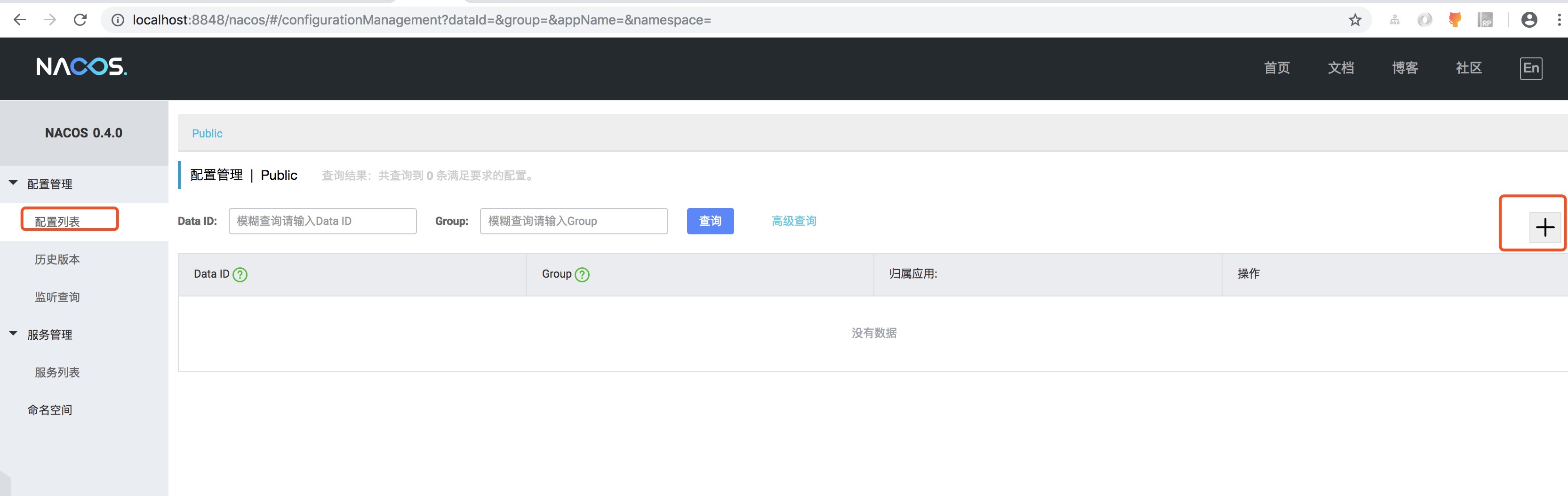Open 监听查询 from the sidebar
The height and width of the screenshot is (496, 1568).
(x=57, y=297)
